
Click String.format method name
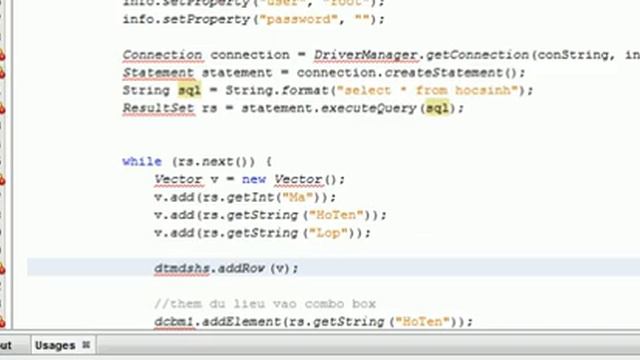(x=304, y=91)
